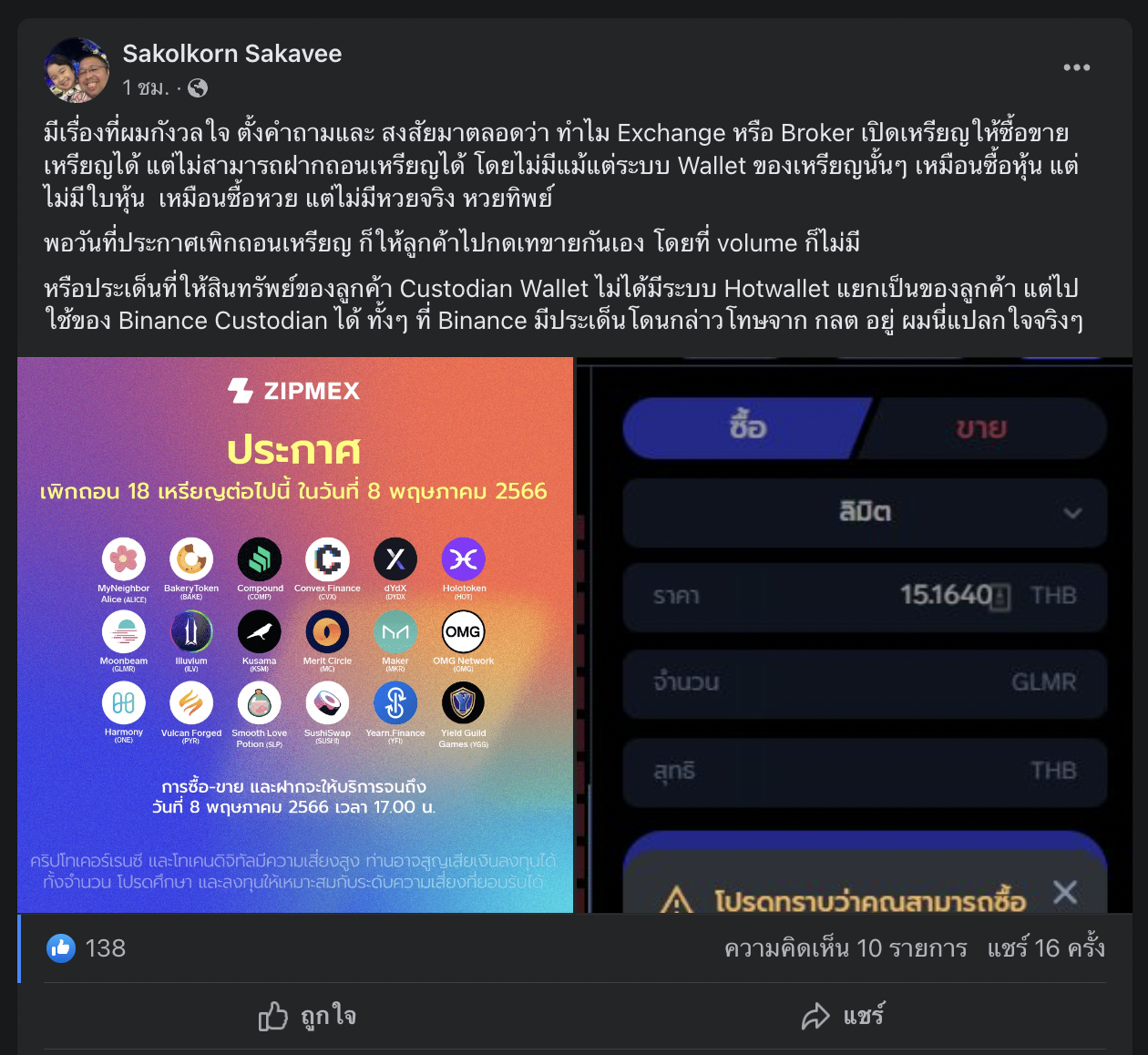
Task: Click the ZIPMEX logo in announcement
Action: [294, 391]
